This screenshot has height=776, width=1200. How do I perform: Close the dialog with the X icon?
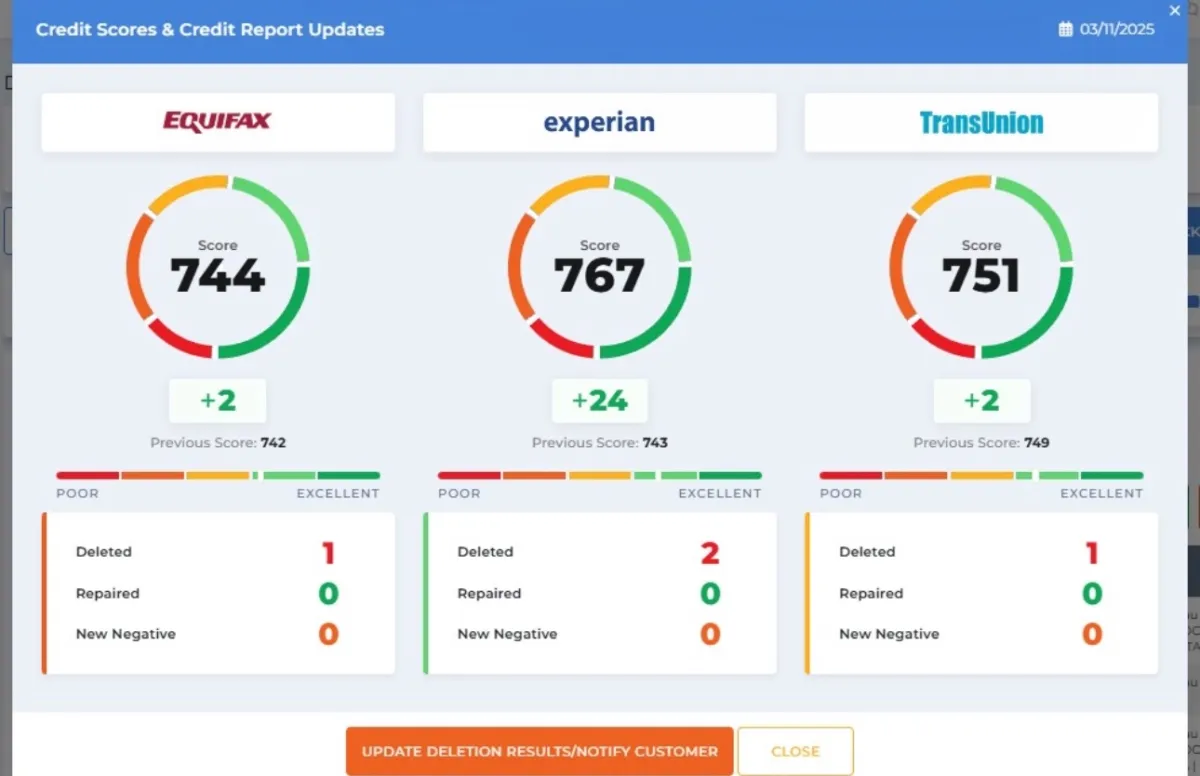coord(1175,11)
